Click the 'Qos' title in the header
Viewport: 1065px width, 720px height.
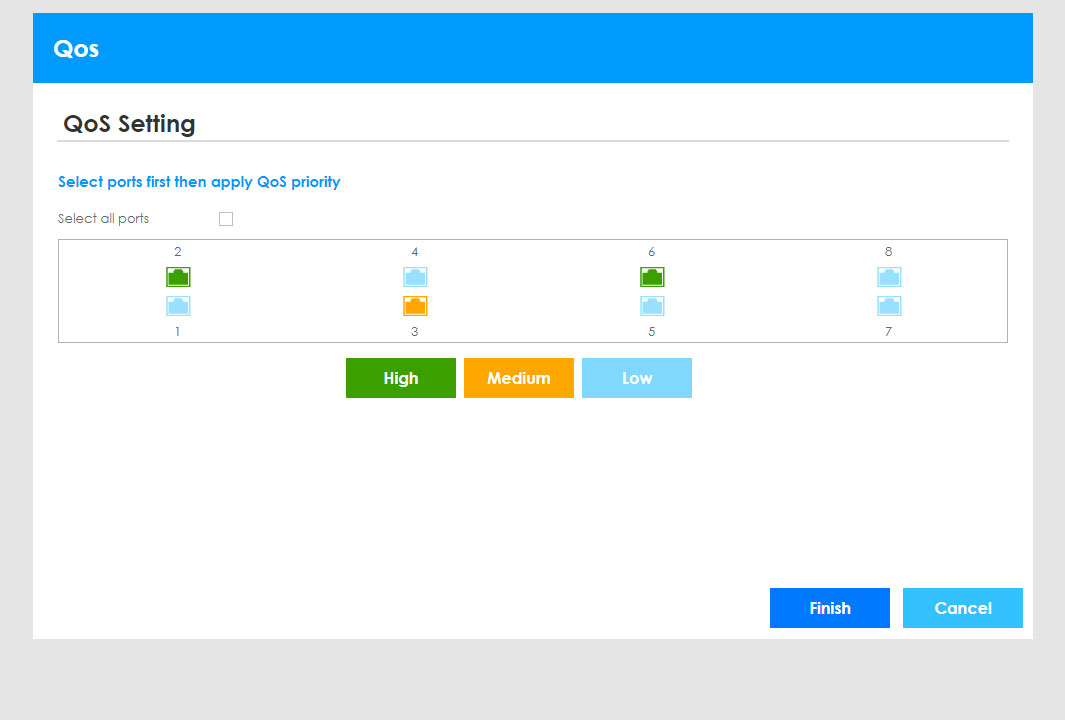(x=76, y=49)
